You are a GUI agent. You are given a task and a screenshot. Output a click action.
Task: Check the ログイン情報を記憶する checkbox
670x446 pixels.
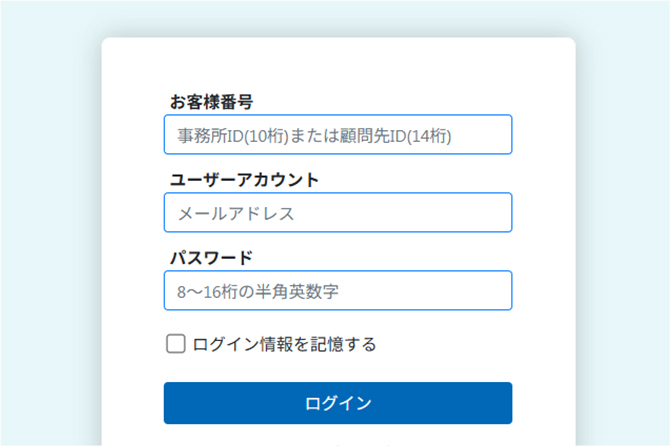[x=176, y=344]
